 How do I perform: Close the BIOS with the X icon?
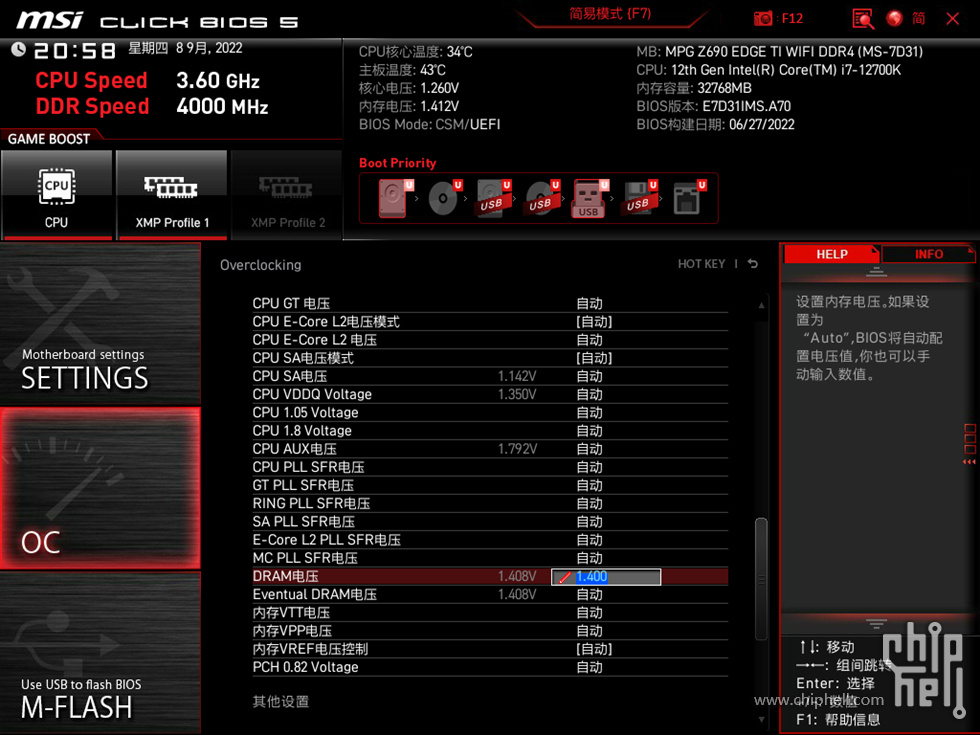click(x=952, y=19)
